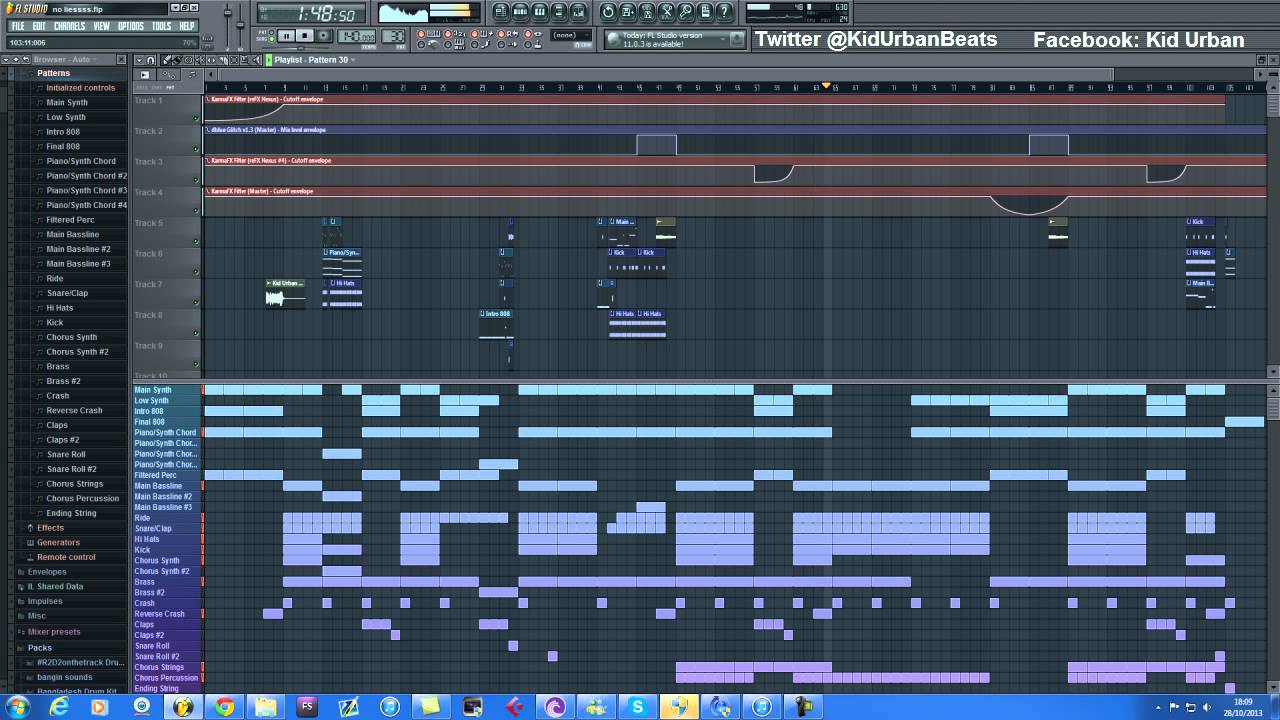Toggle mute on playlist Track 1
This screenshot has height=720, width=1280.
click(196, 119)
